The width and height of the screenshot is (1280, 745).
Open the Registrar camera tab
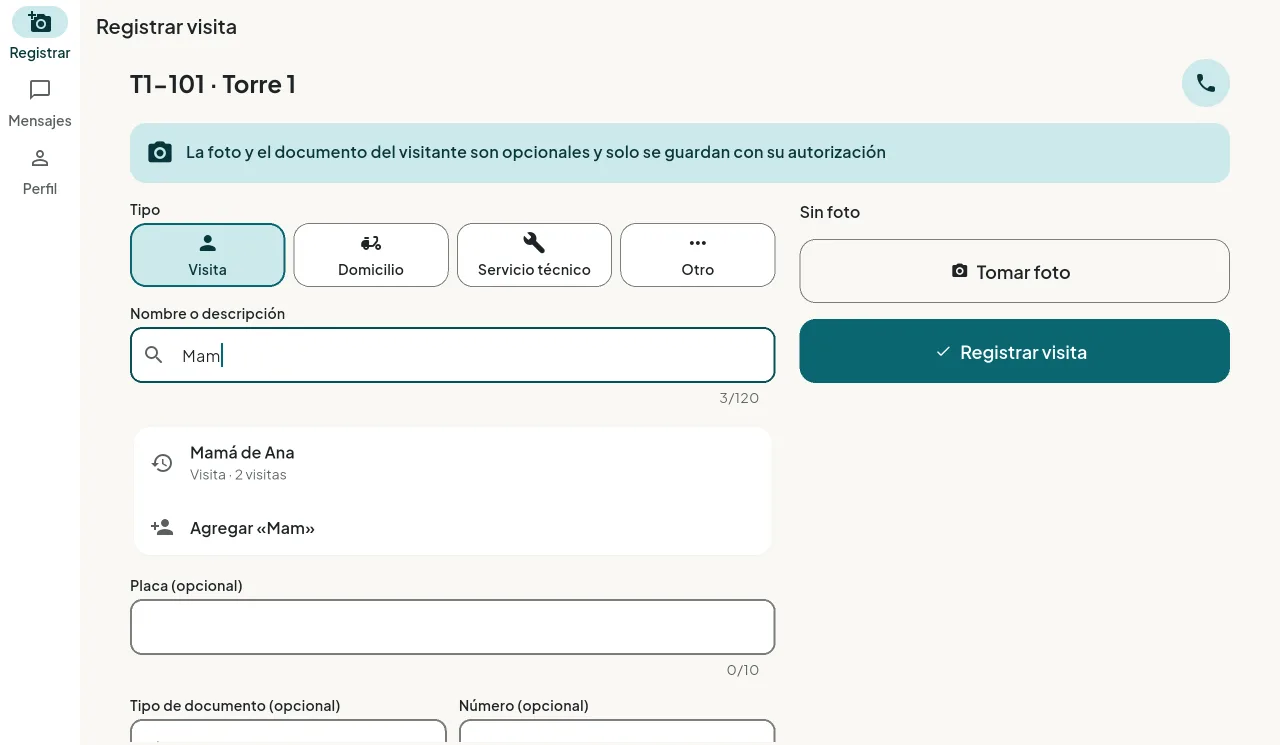(x=40, y=35)
